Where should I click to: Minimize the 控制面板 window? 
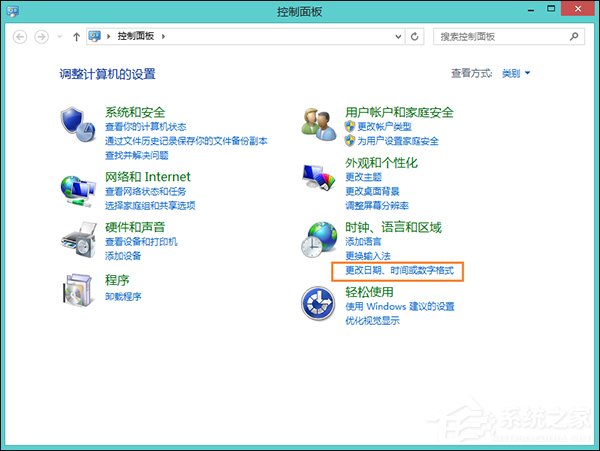(x=531, y=9)
